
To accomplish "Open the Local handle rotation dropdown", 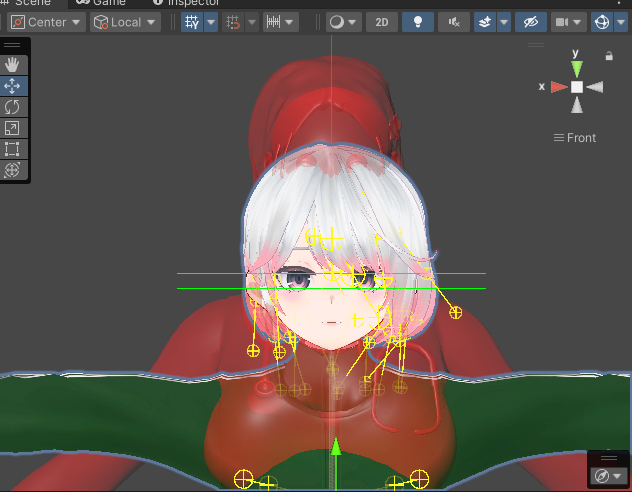I will click(x=125, y=22).
